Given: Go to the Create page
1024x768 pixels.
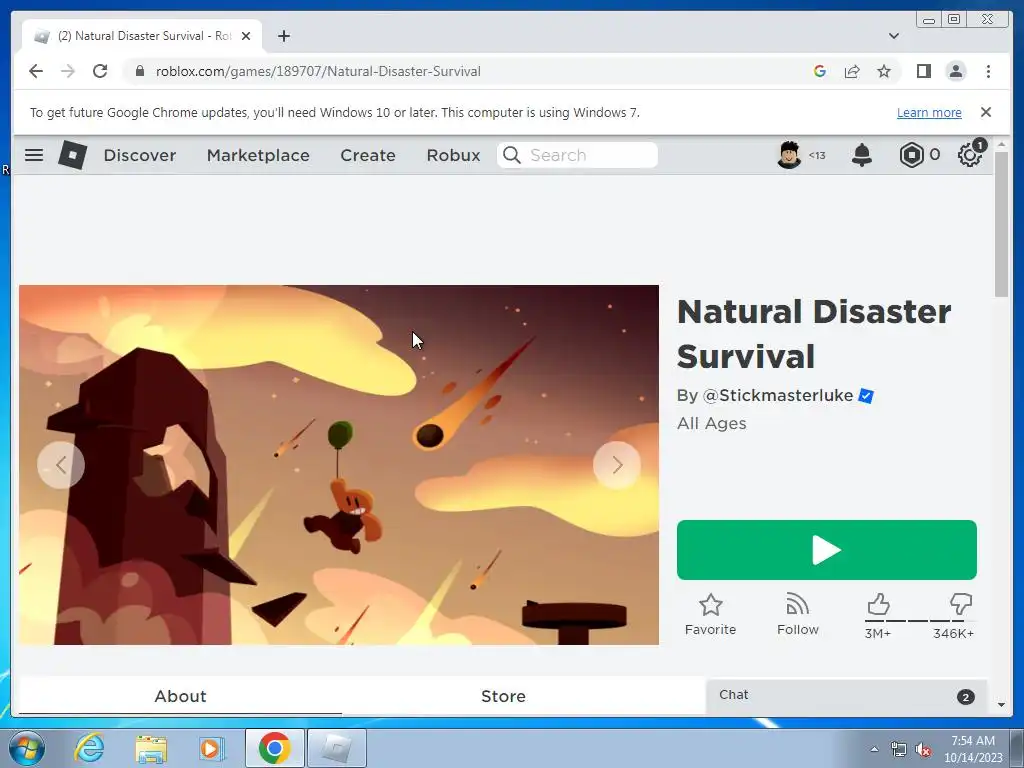Looking at the screenshot, I should point(368,155).
